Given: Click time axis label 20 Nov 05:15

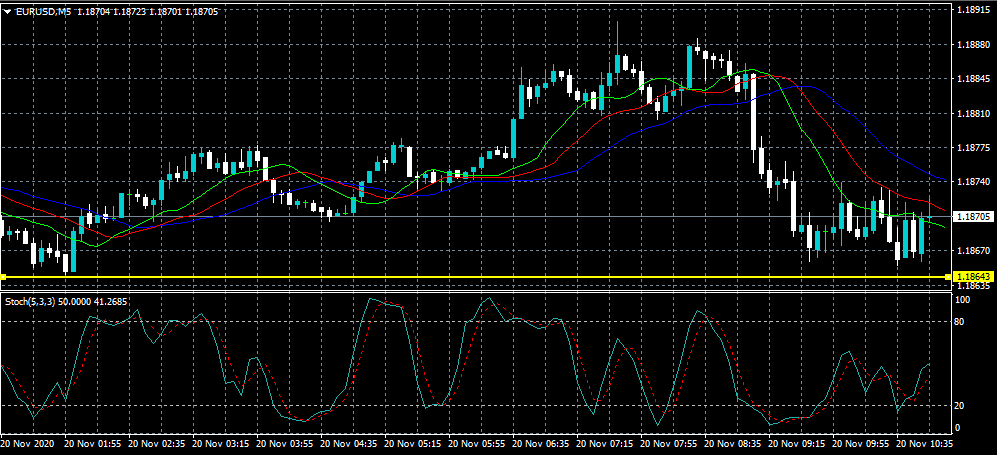Looking at the screenshot, I should click(412, 442).
